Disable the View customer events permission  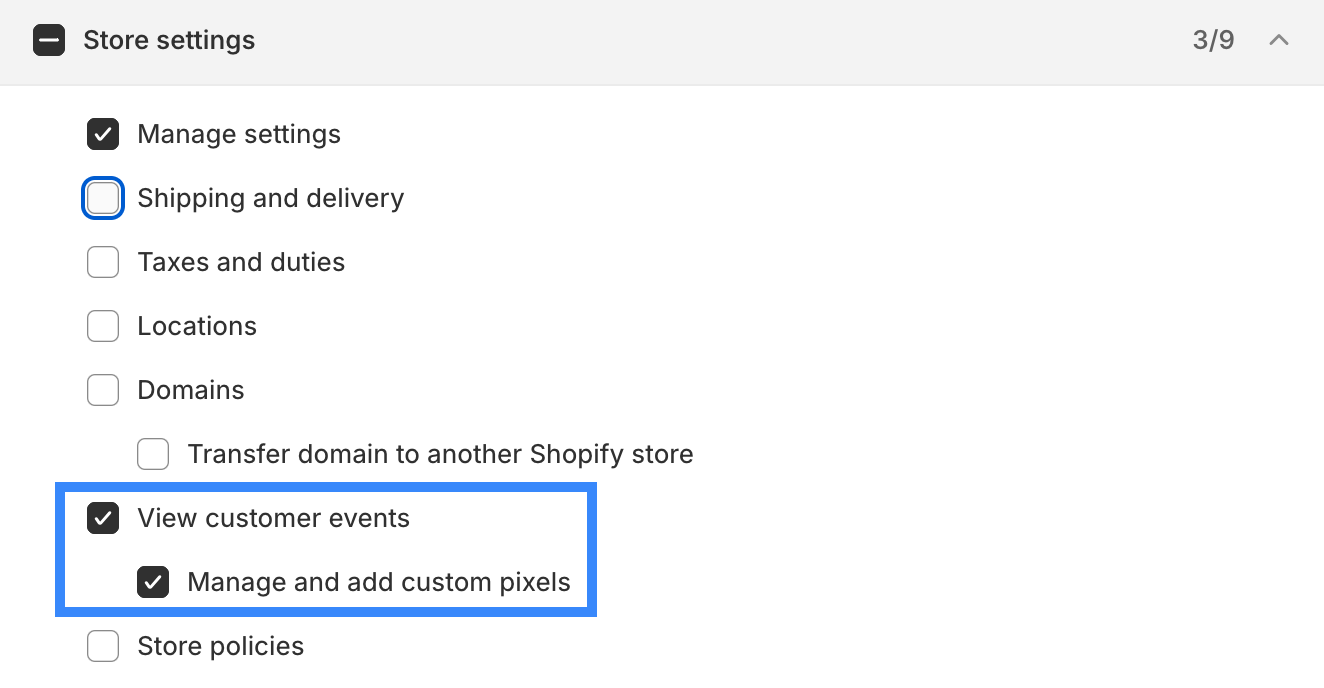[x=103, y=518]
